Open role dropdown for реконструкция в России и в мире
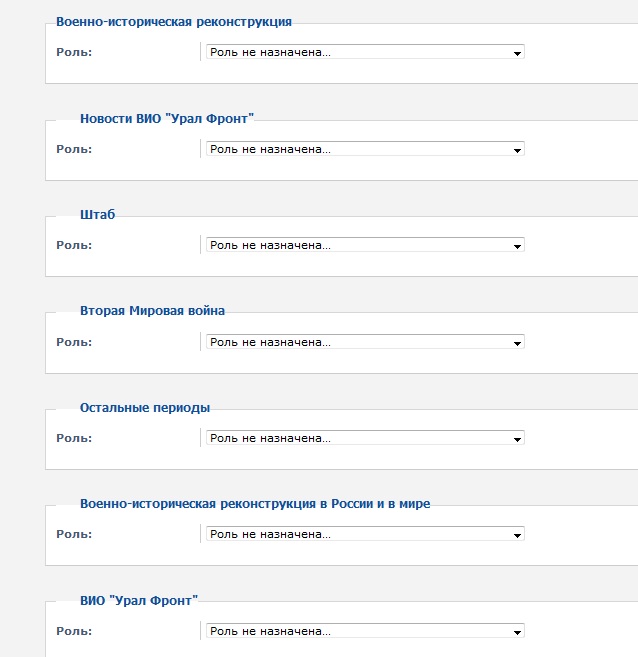The height and width of the screenshot is (657, 638). 364,535
